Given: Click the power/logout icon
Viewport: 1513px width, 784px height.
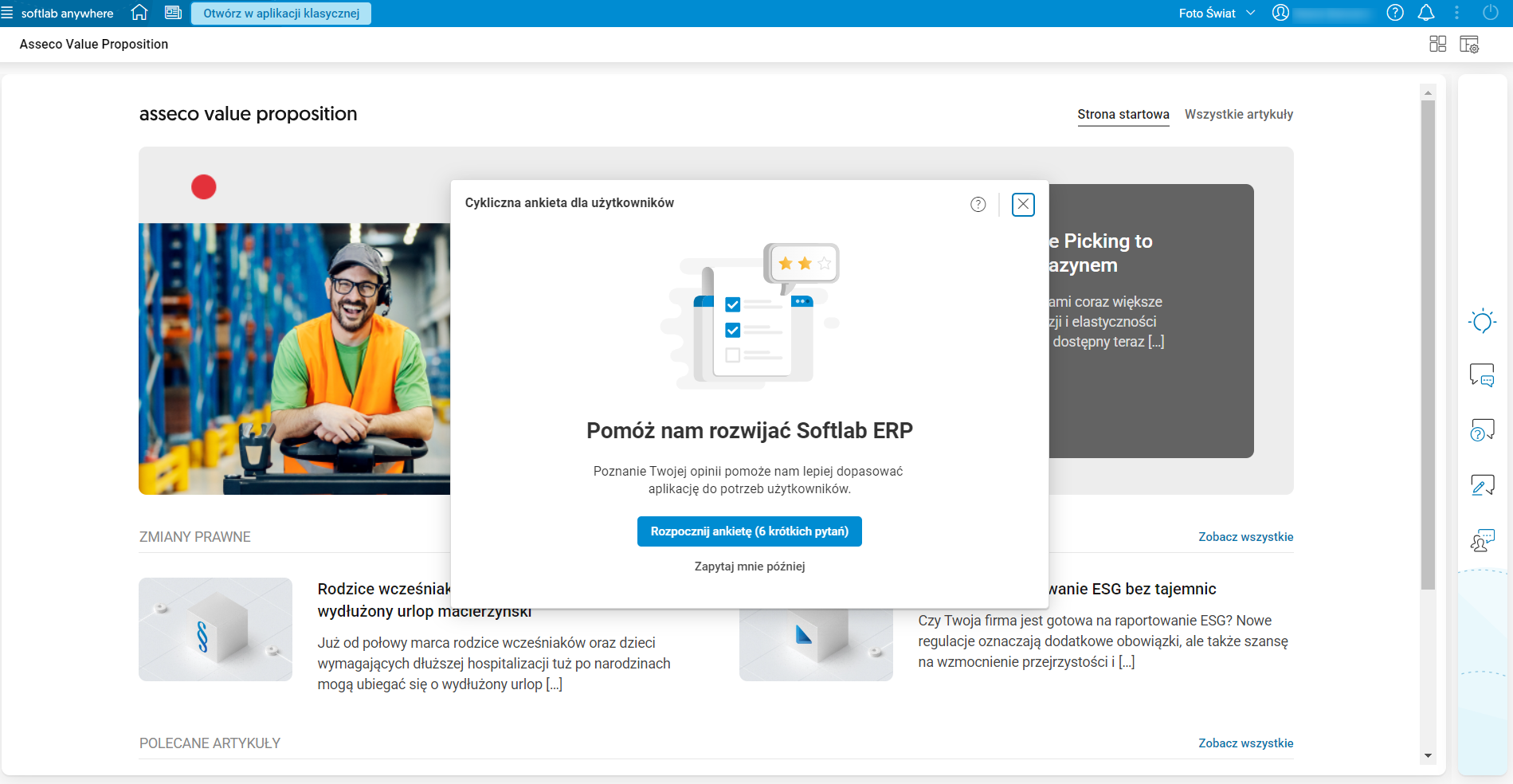Looking at the screenshot, I should (1491, 13).
